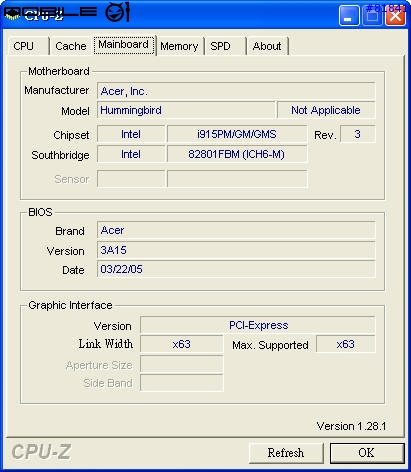Screen dimensions: 411x472
Task: Click the Model field 'Hummingbird'
Action: [186, 110]
